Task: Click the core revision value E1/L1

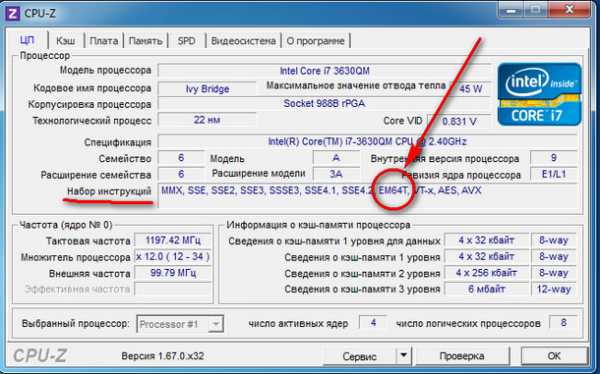Action: click(554, 174)
